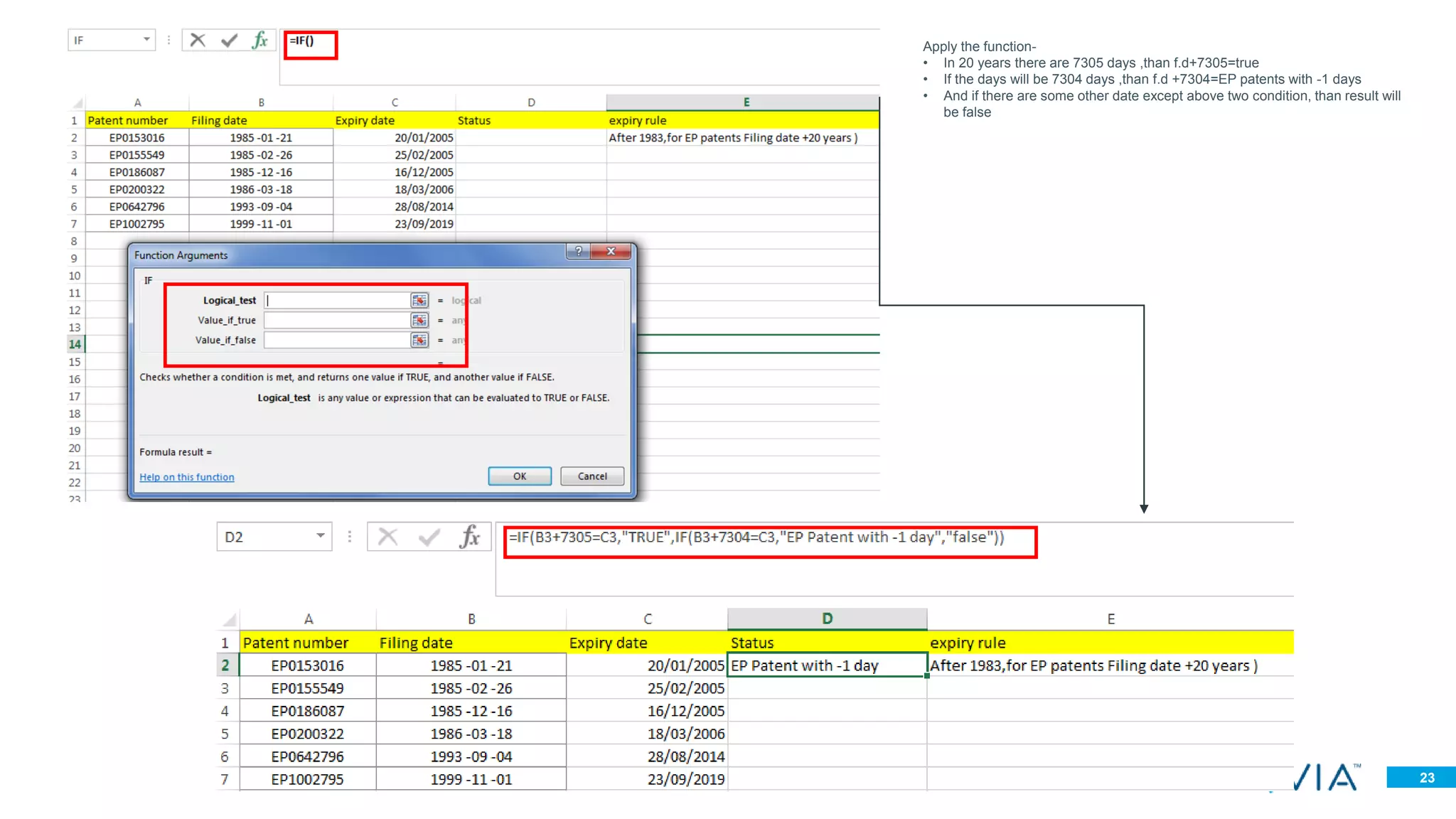The width and height of the screenshot is (1456, 819).
Task: Click top sheet expiry date 18/03/2006
Action: (x=395, y=190)
